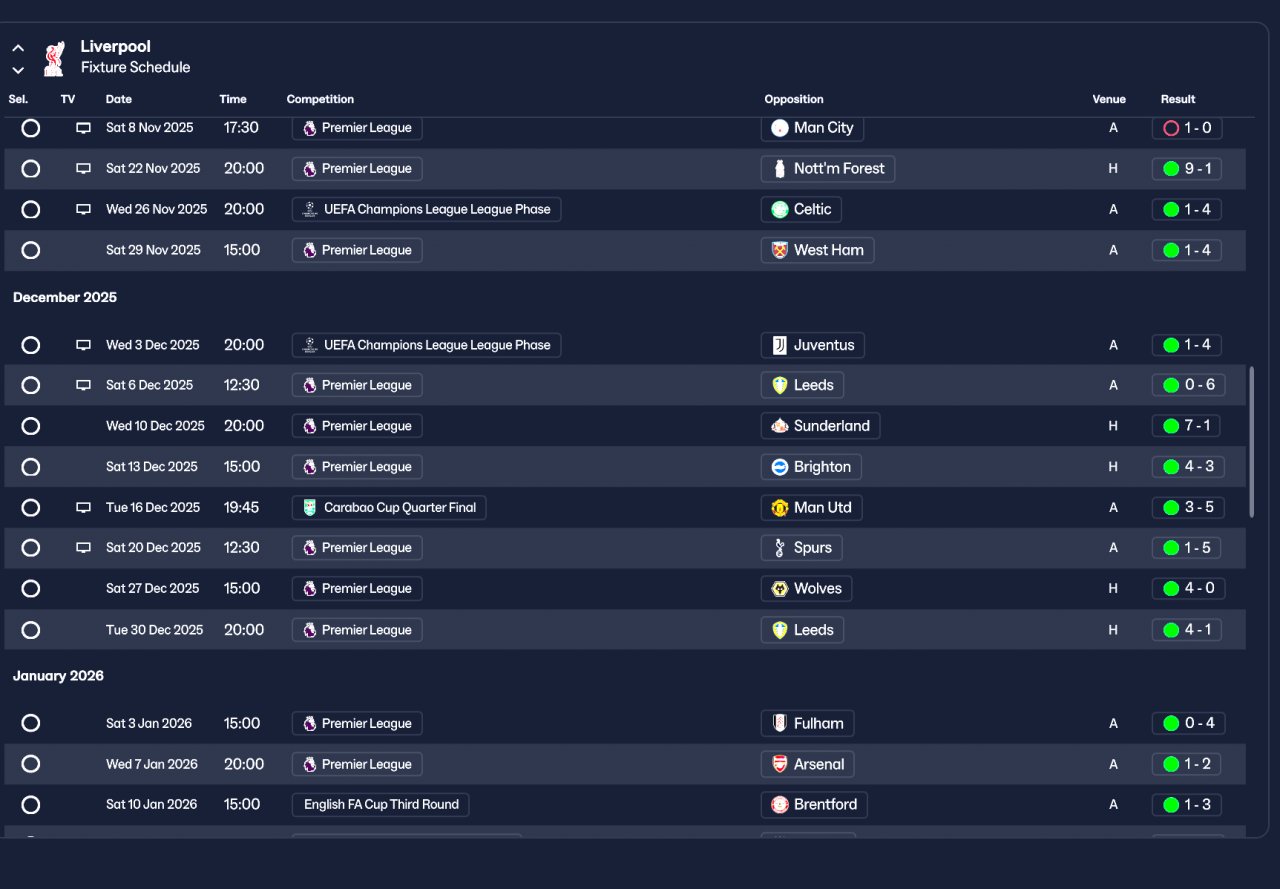Click the date "Sat 27 Dec 2025"

[x=155, y=589]
